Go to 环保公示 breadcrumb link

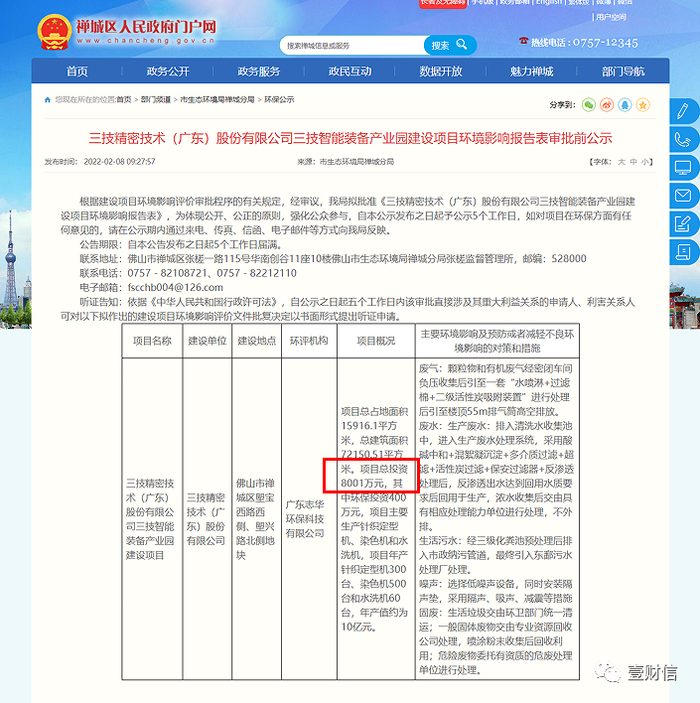[279, 100]
